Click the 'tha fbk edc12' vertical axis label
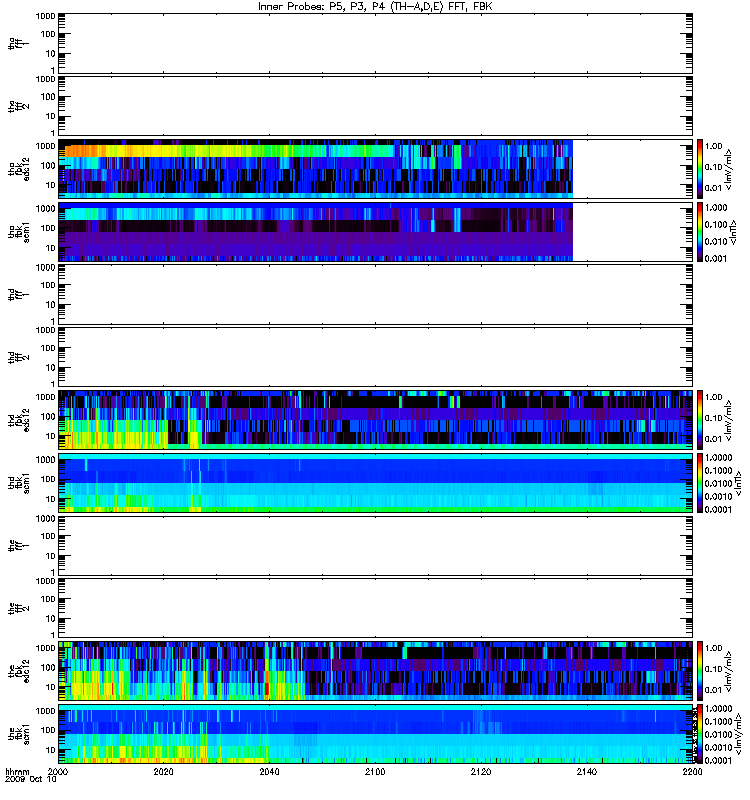 point(19,167)
